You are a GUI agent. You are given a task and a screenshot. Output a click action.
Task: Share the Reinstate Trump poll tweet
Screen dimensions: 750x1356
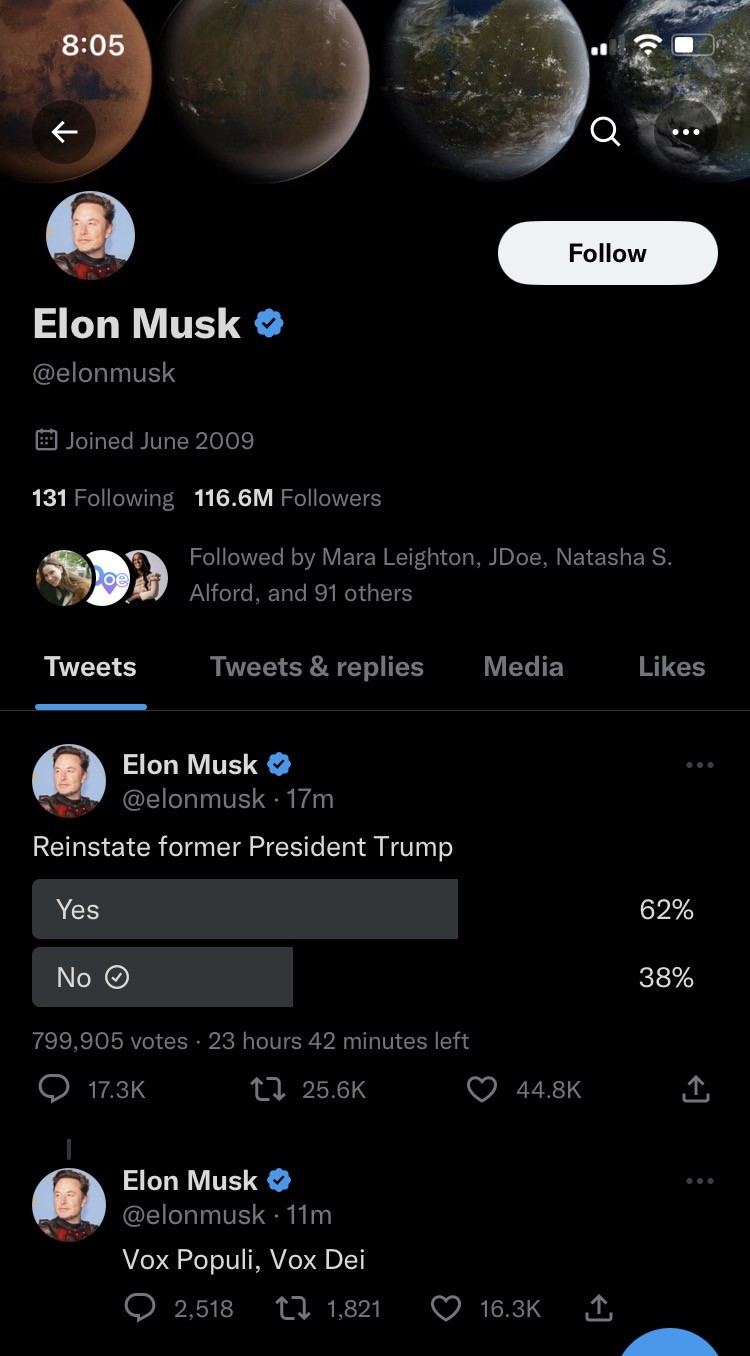pos(696,1089)
